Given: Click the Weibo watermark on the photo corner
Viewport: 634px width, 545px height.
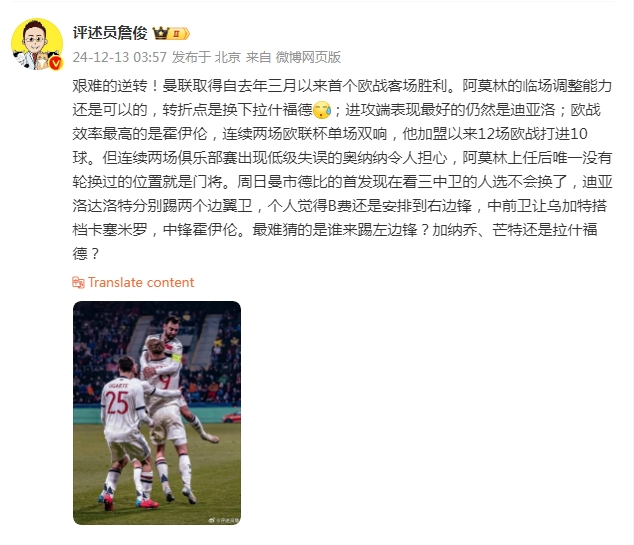Looking at the screenshot, I should (x=224, y=520).
